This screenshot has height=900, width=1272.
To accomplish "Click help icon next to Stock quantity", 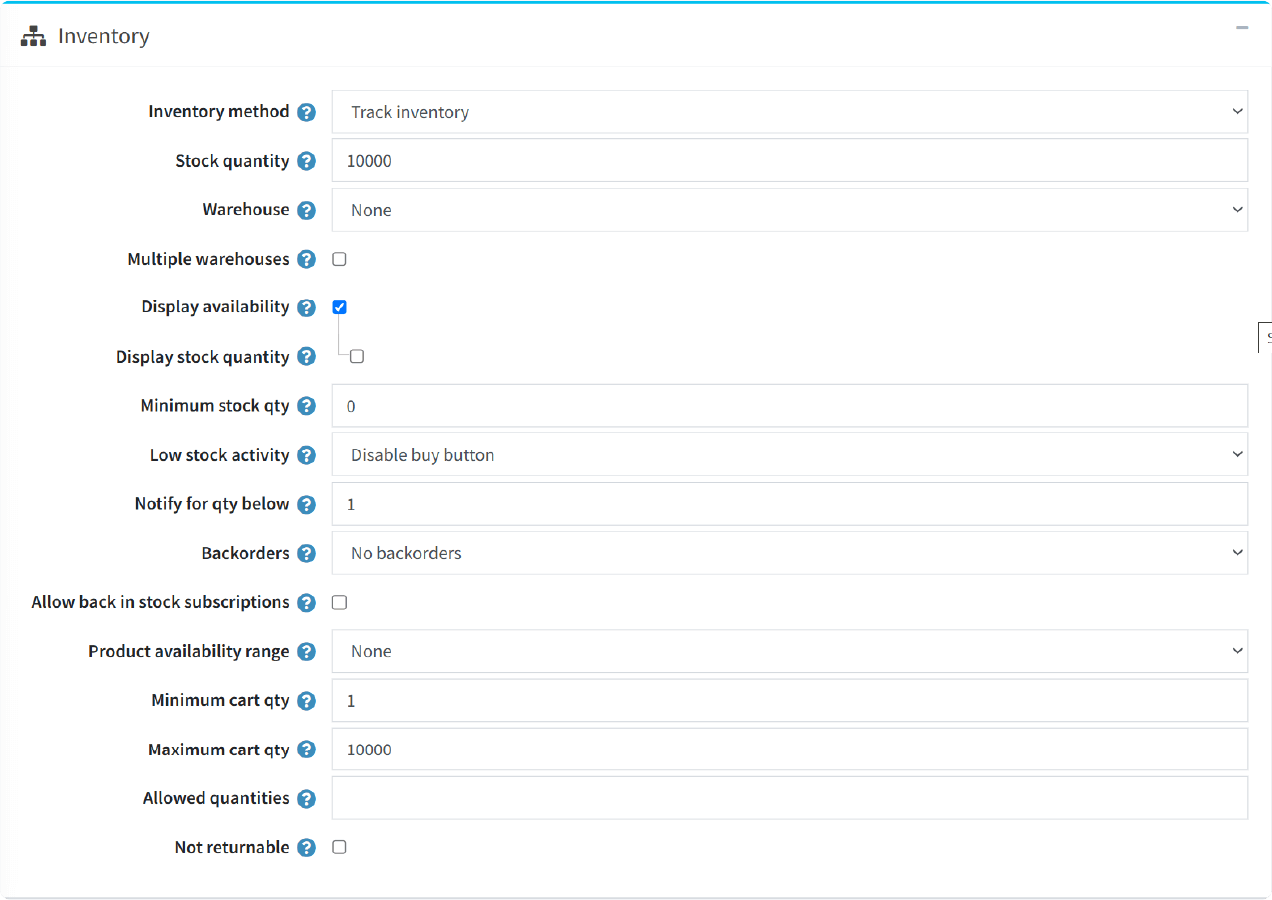I will point(307,161).
